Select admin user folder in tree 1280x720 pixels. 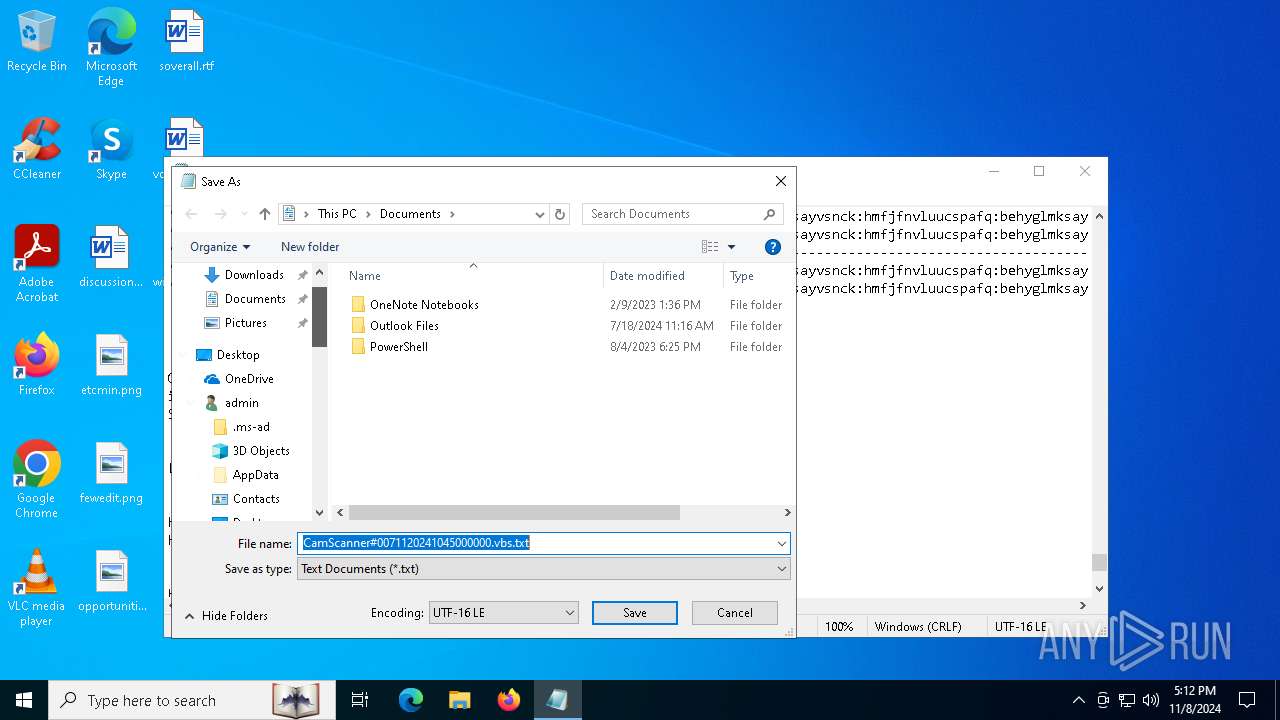coord(241,403)
